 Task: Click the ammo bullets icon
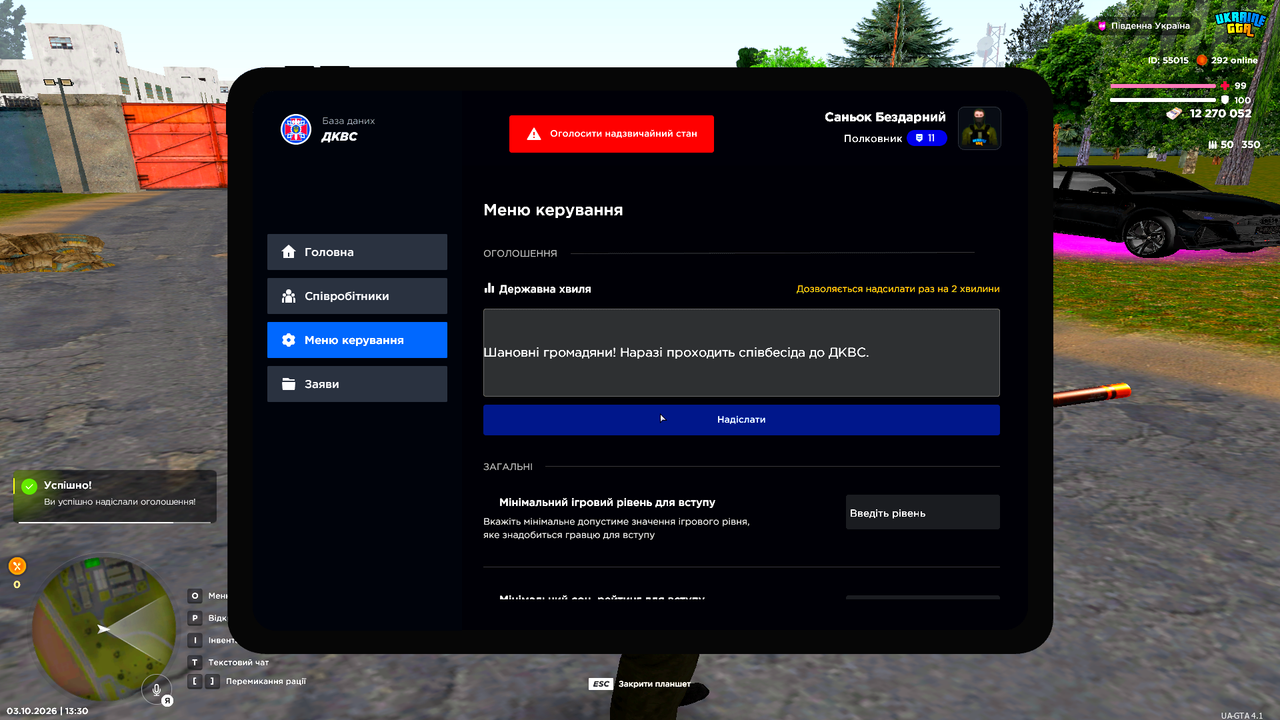[1212, 145]
